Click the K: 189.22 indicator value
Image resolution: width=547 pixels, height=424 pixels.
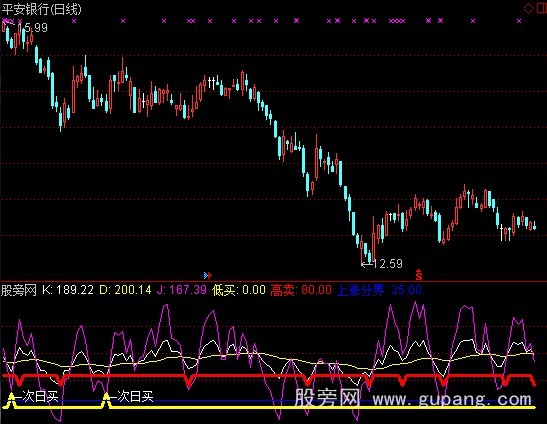[x=68, y=290]
